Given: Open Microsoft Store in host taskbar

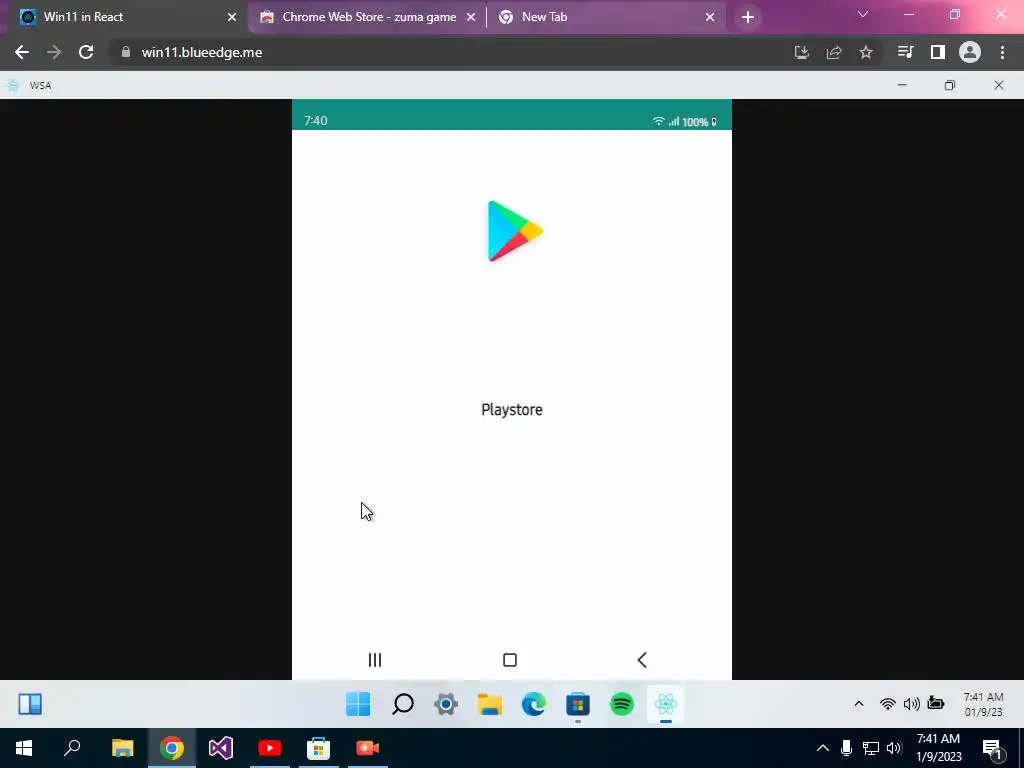Looking at the screenshot, I should (319, 748).
